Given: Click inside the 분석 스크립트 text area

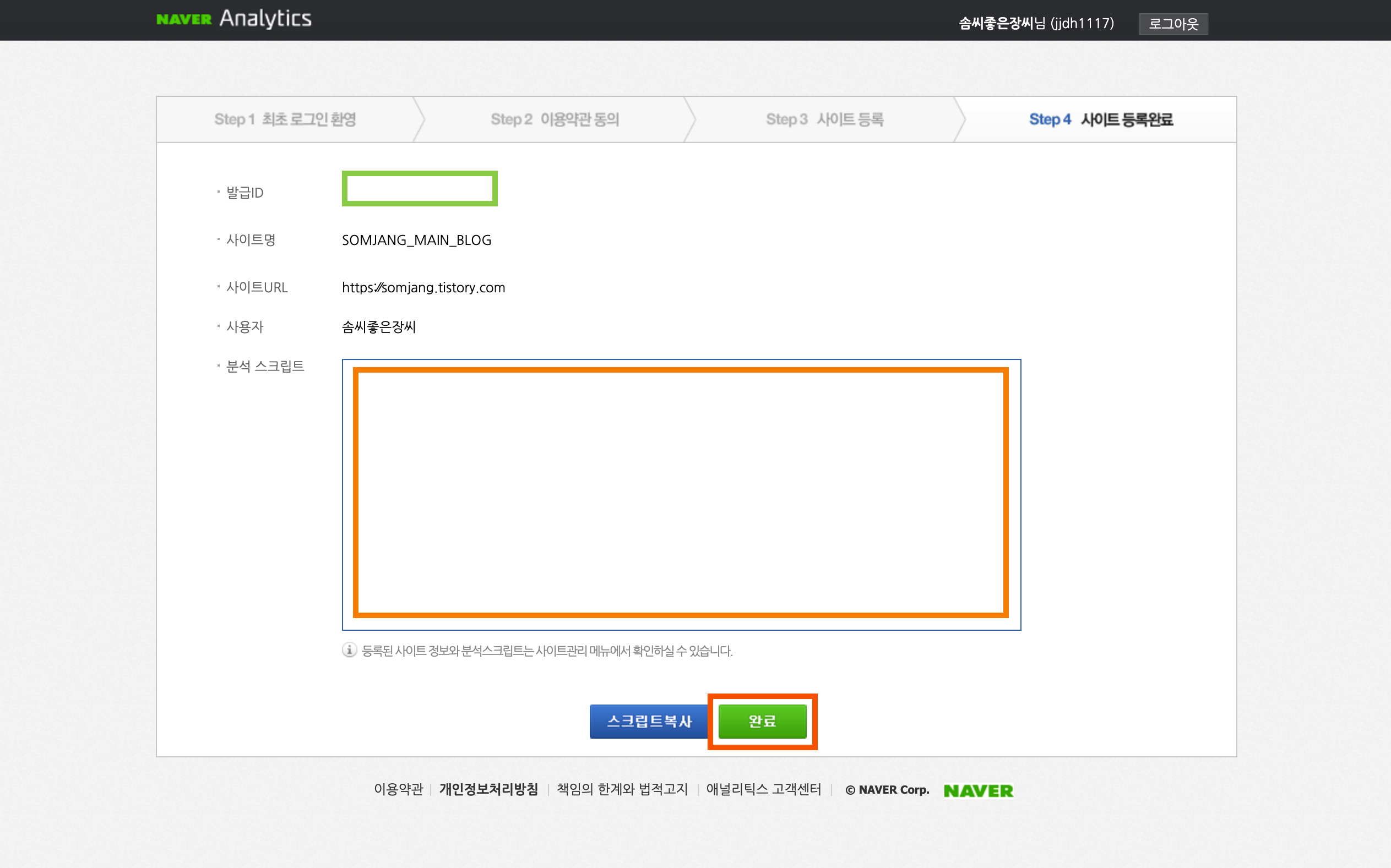Looking at the screenshot, I should (681, 494).
